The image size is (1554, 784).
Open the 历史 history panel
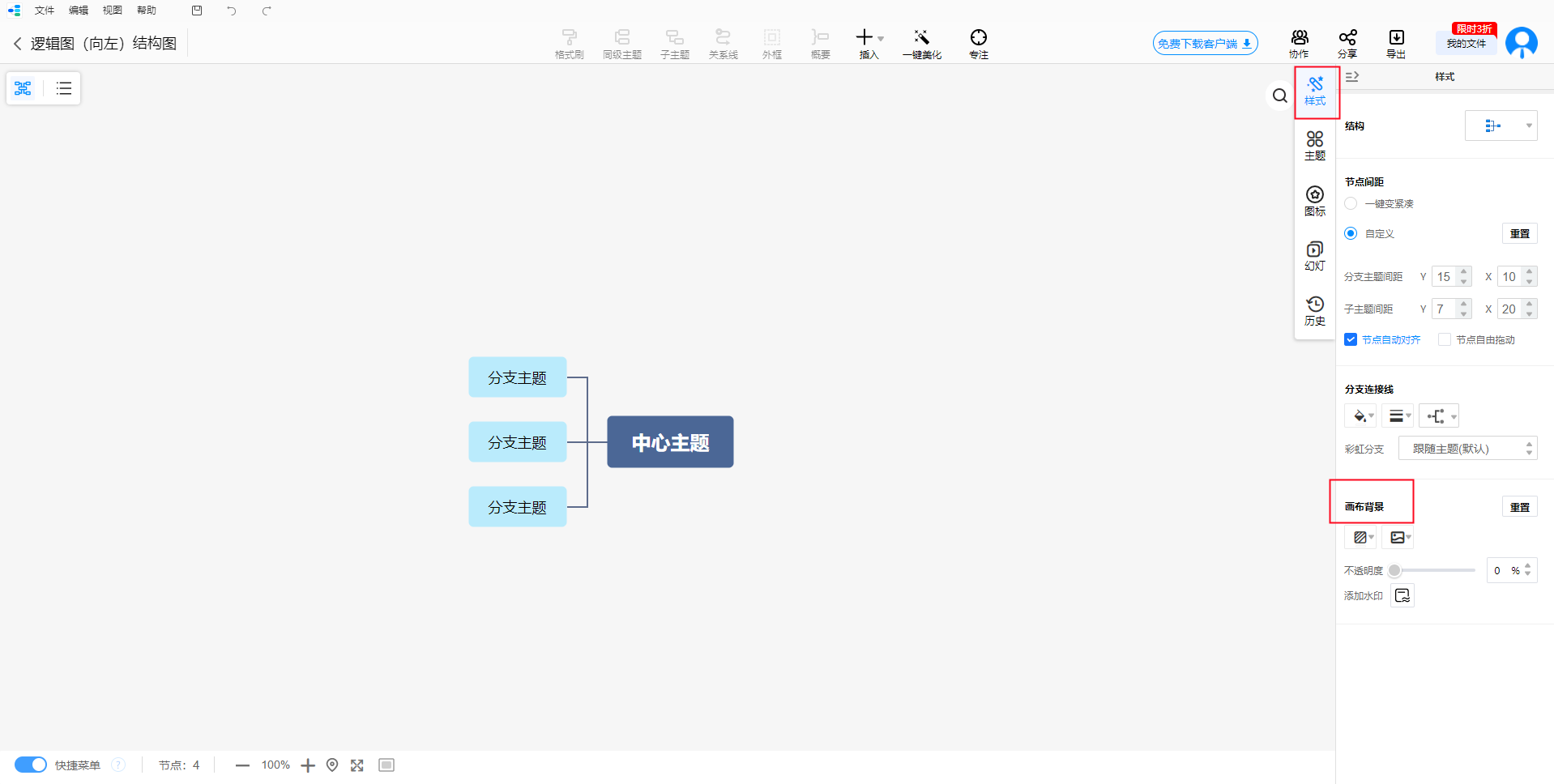[1314, 310]
